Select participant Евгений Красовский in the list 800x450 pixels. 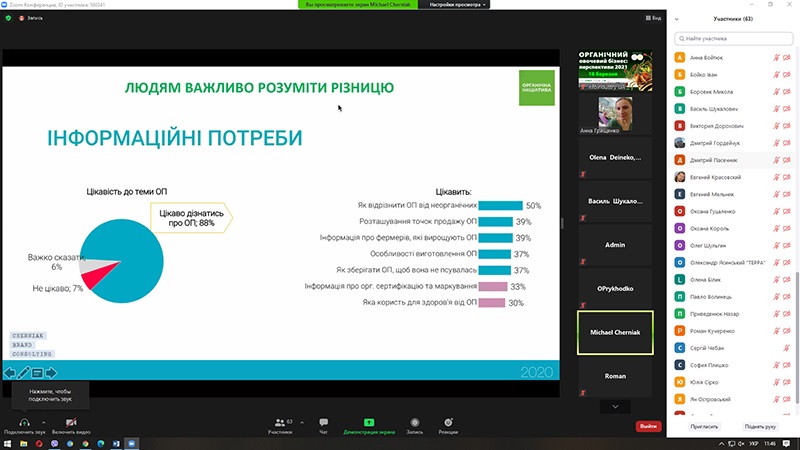[733, 177]
